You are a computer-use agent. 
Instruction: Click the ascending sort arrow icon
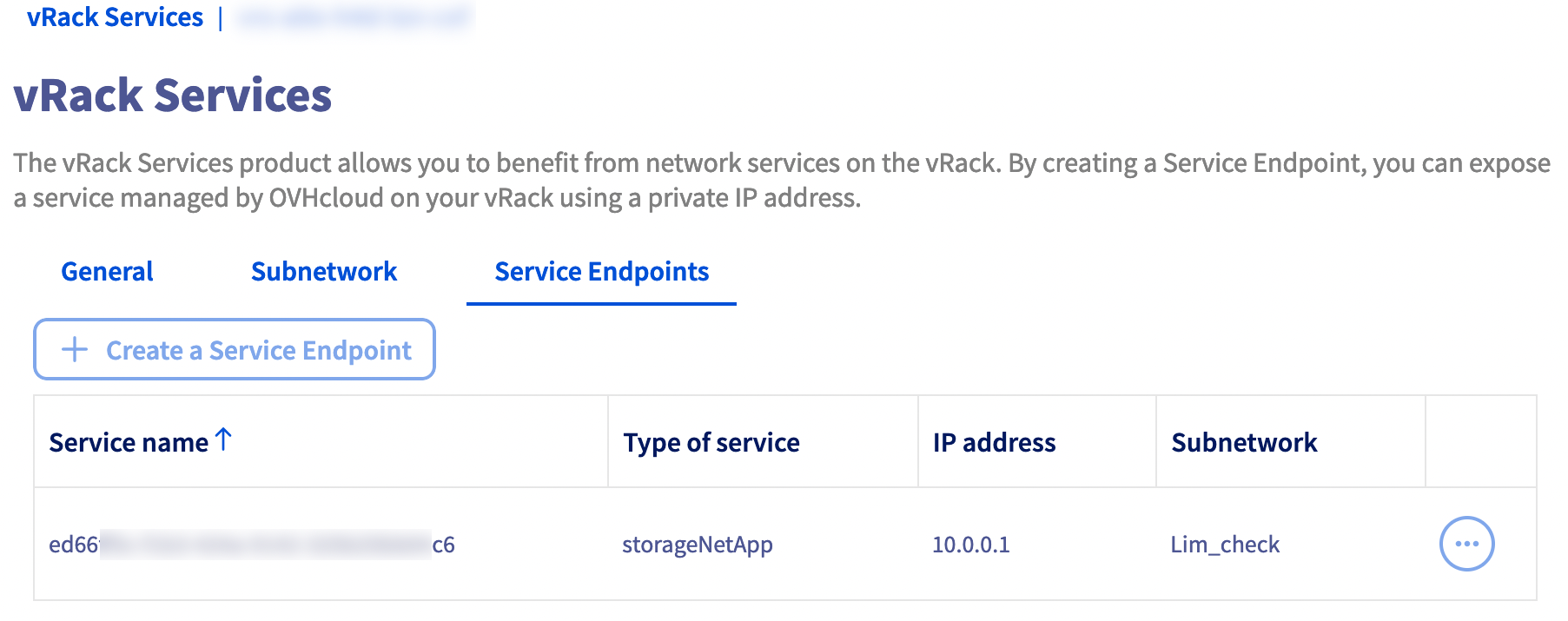coord(223,439)
